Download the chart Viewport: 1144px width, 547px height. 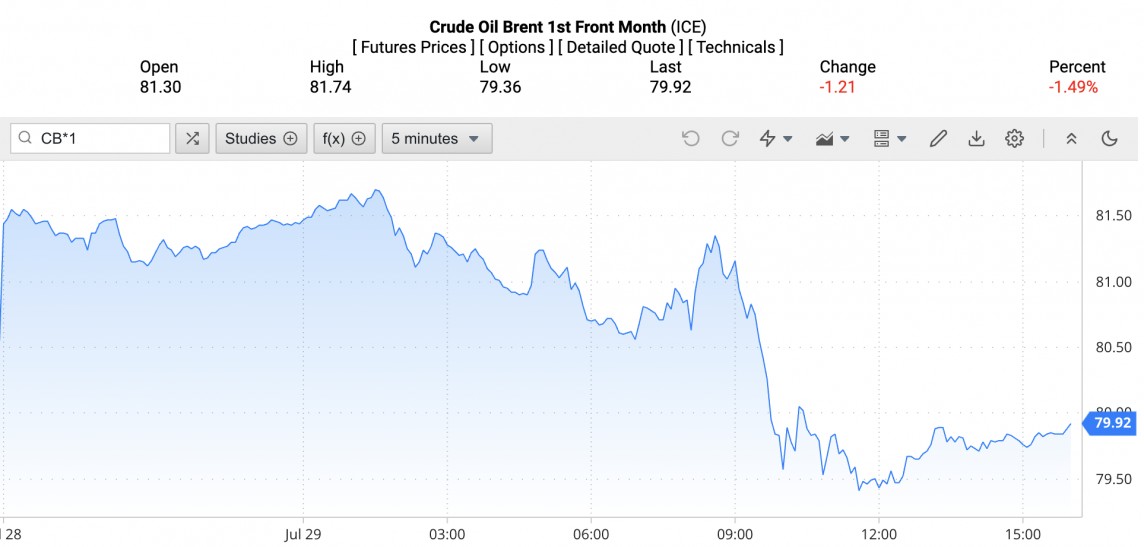(976, 139)
